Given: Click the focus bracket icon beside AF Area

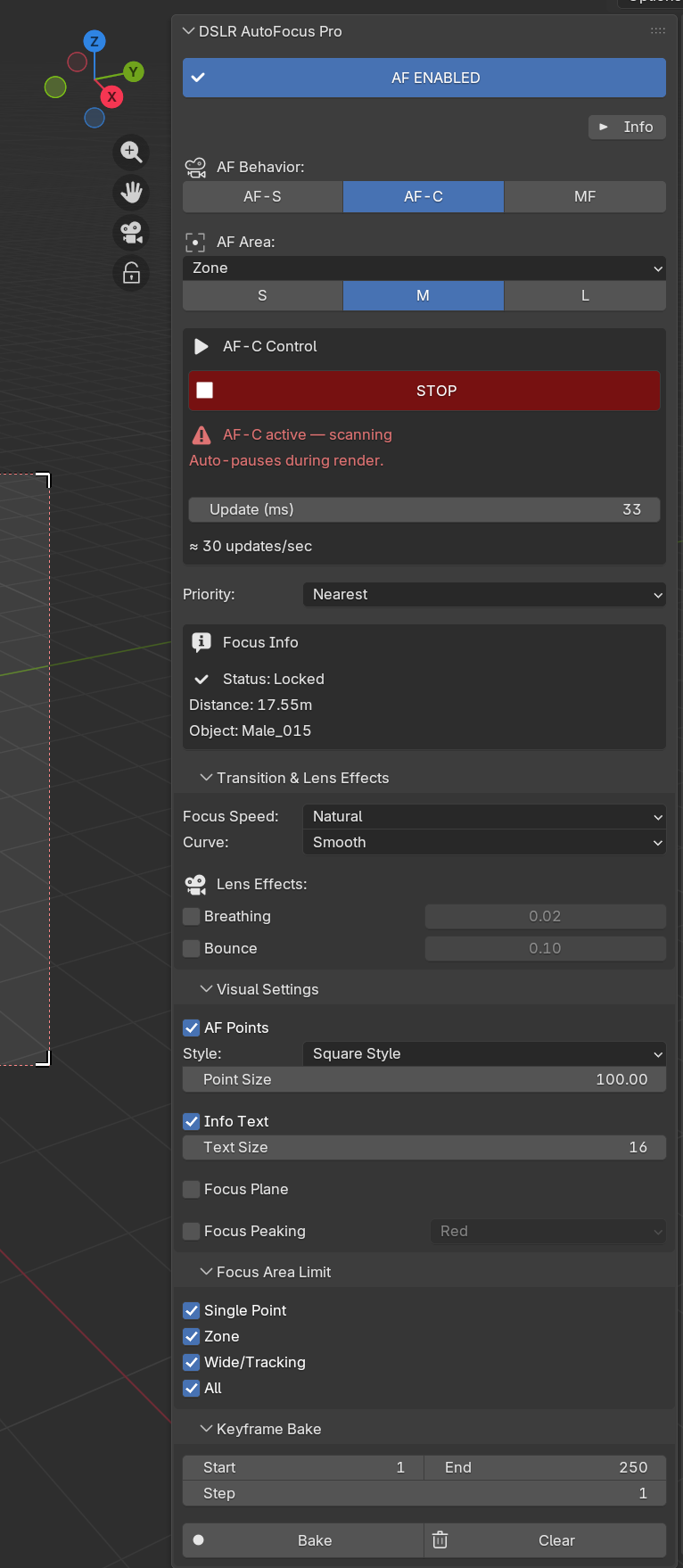Looking at the screenshot, I should pyautogui.click(x=195, y=242).
